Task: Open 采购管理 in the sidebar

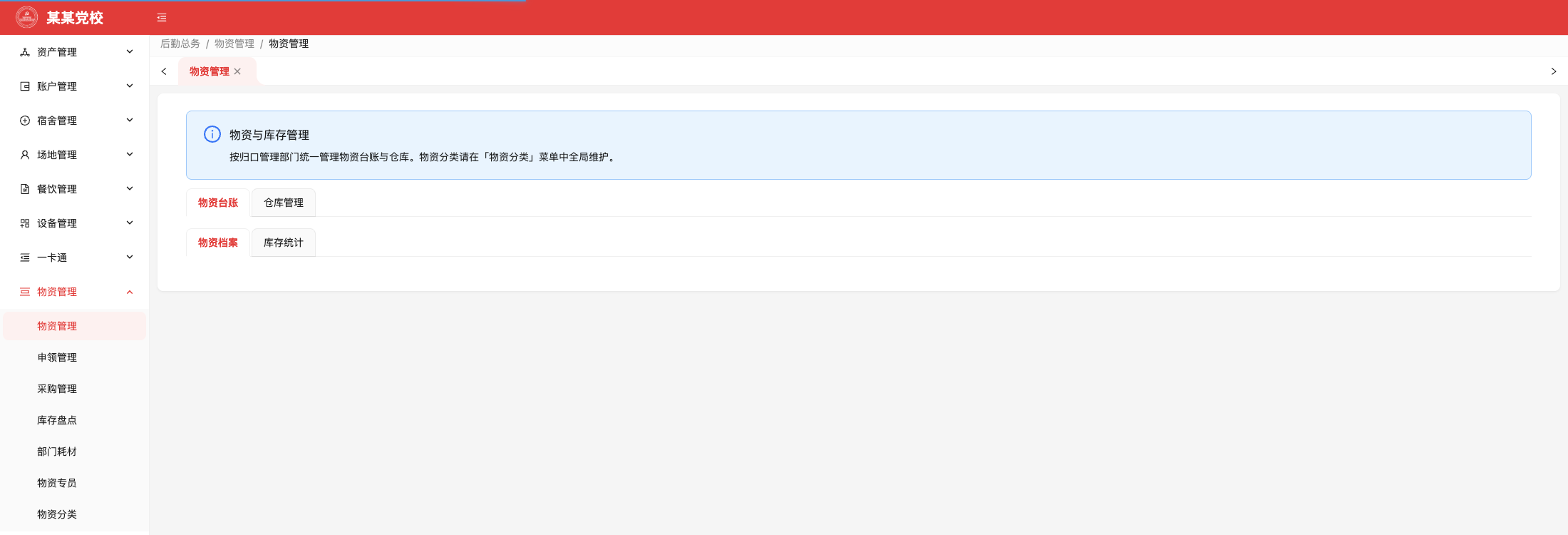Action: pyautogui.click(x=74, y=389)
